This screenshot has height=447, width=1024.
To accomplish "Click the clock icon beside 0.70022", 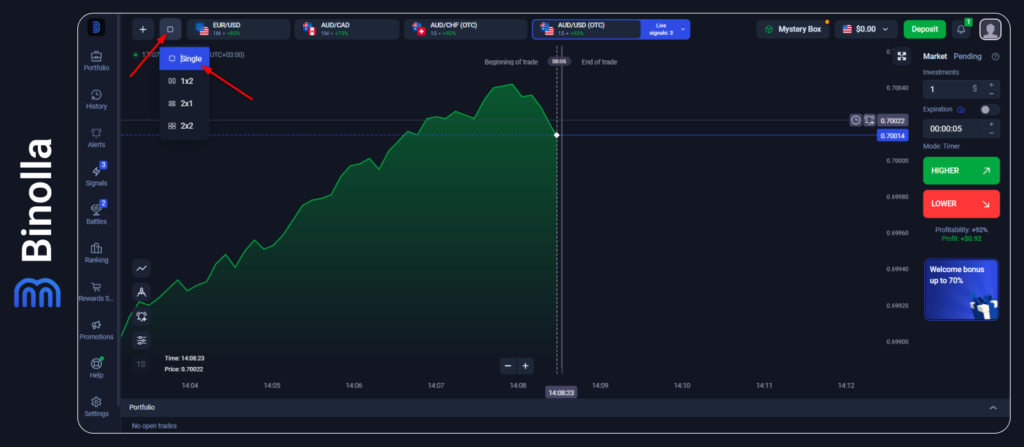I will (x=856, y=120).
